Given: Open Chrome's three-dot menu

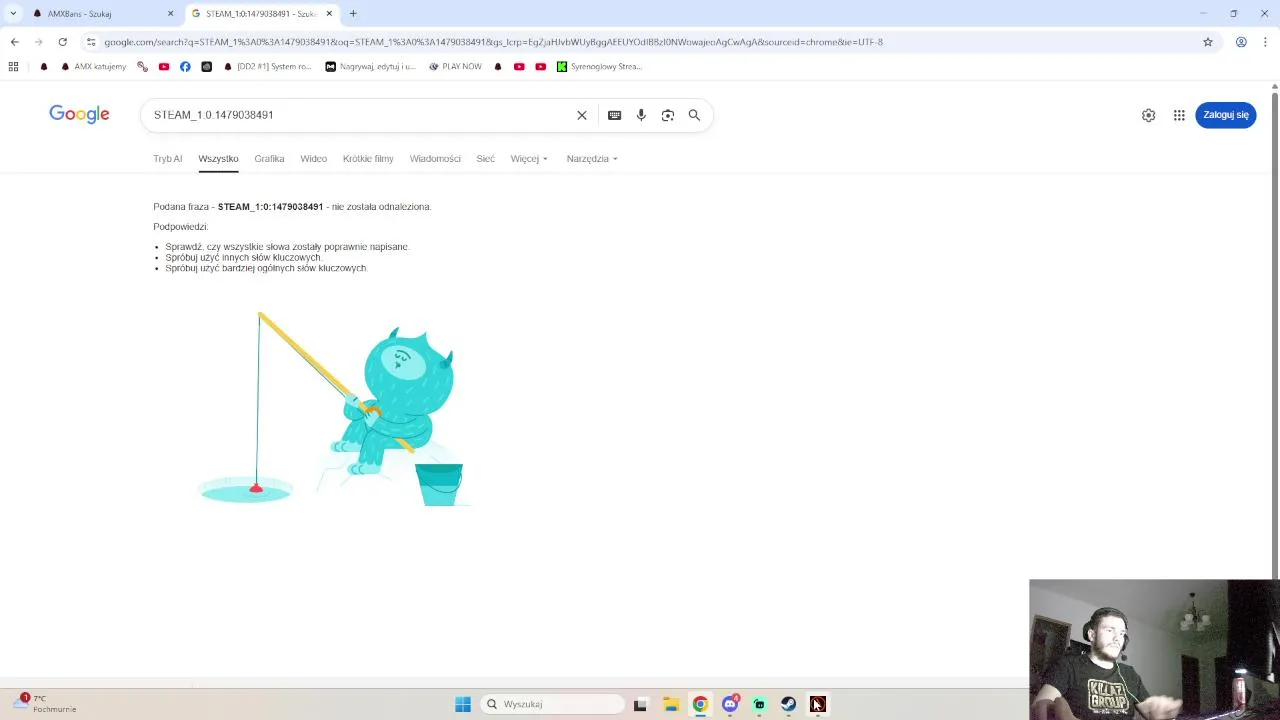Looking at the screenshot, I should coord(1266,42).
